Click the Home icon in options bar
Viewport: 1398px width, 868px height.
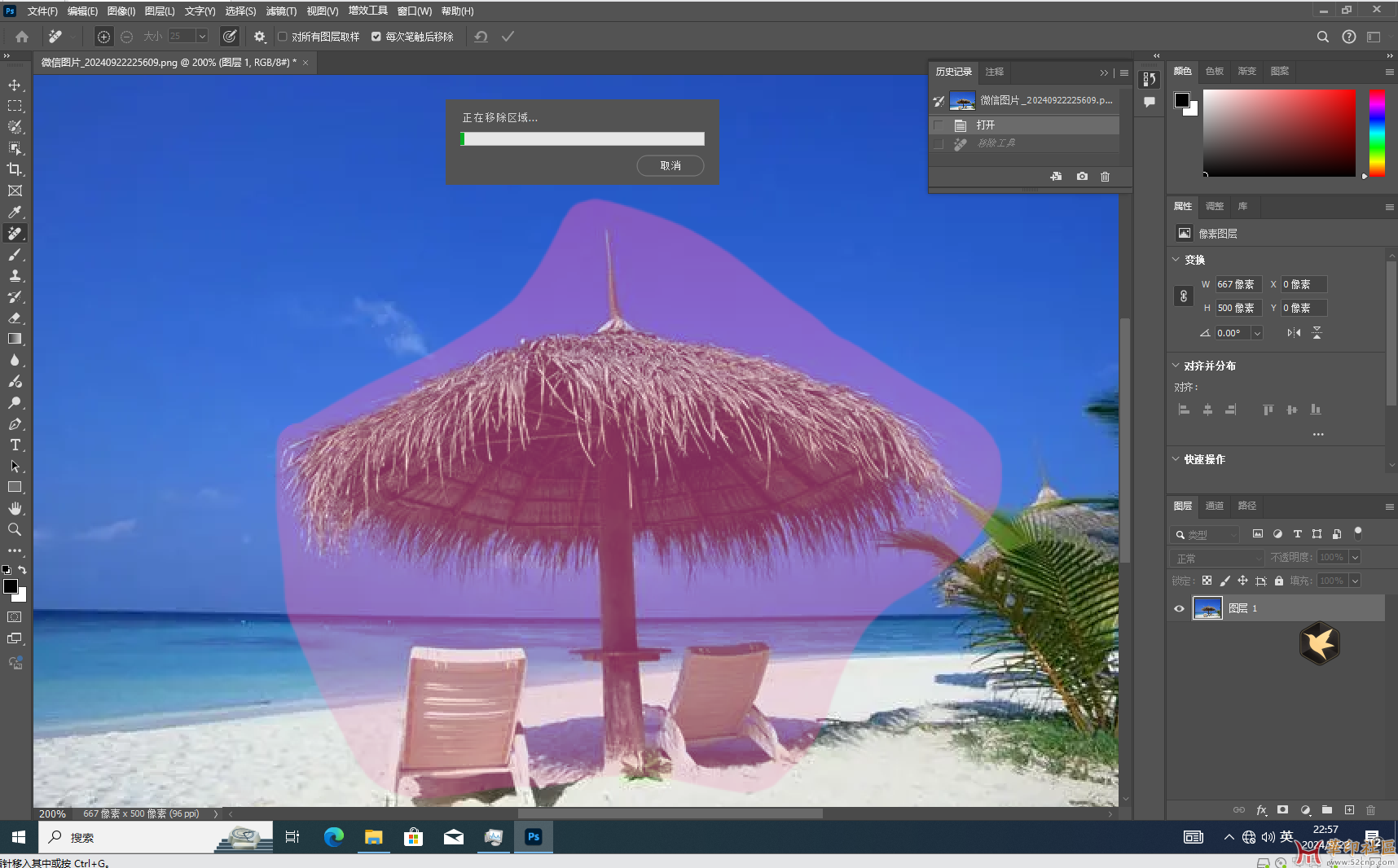tap(22, 37)
